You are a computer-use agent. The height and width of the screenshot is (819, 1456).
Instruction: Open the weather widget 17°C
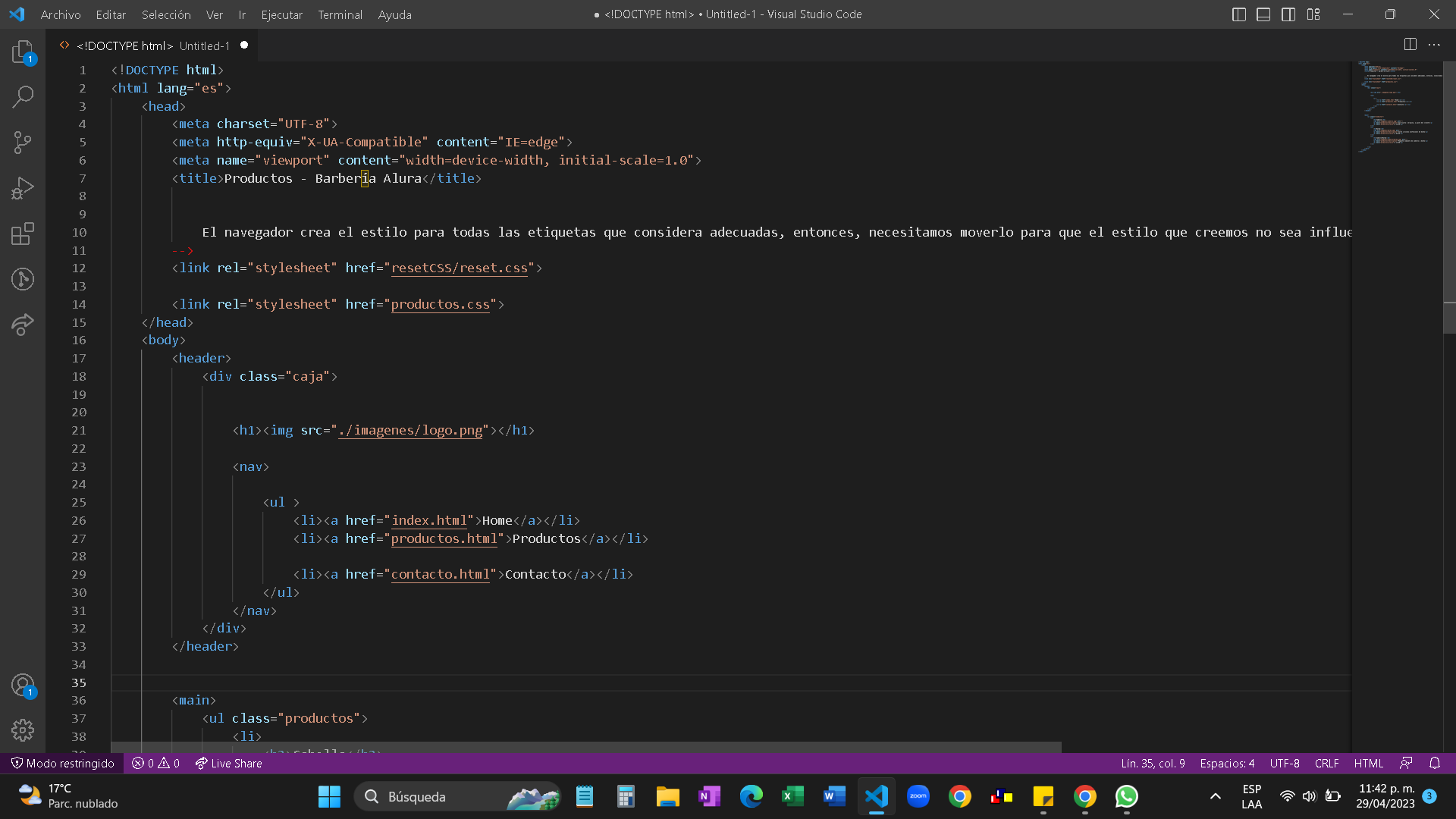coord(68,796)
